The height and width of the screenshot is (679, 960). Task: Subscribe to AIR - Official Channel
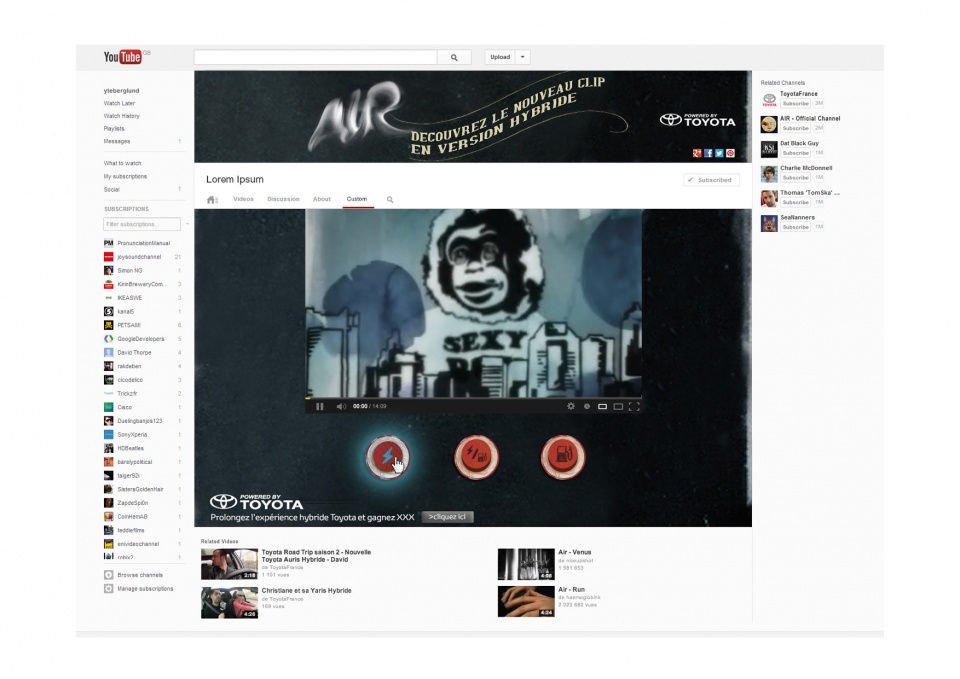795,128
